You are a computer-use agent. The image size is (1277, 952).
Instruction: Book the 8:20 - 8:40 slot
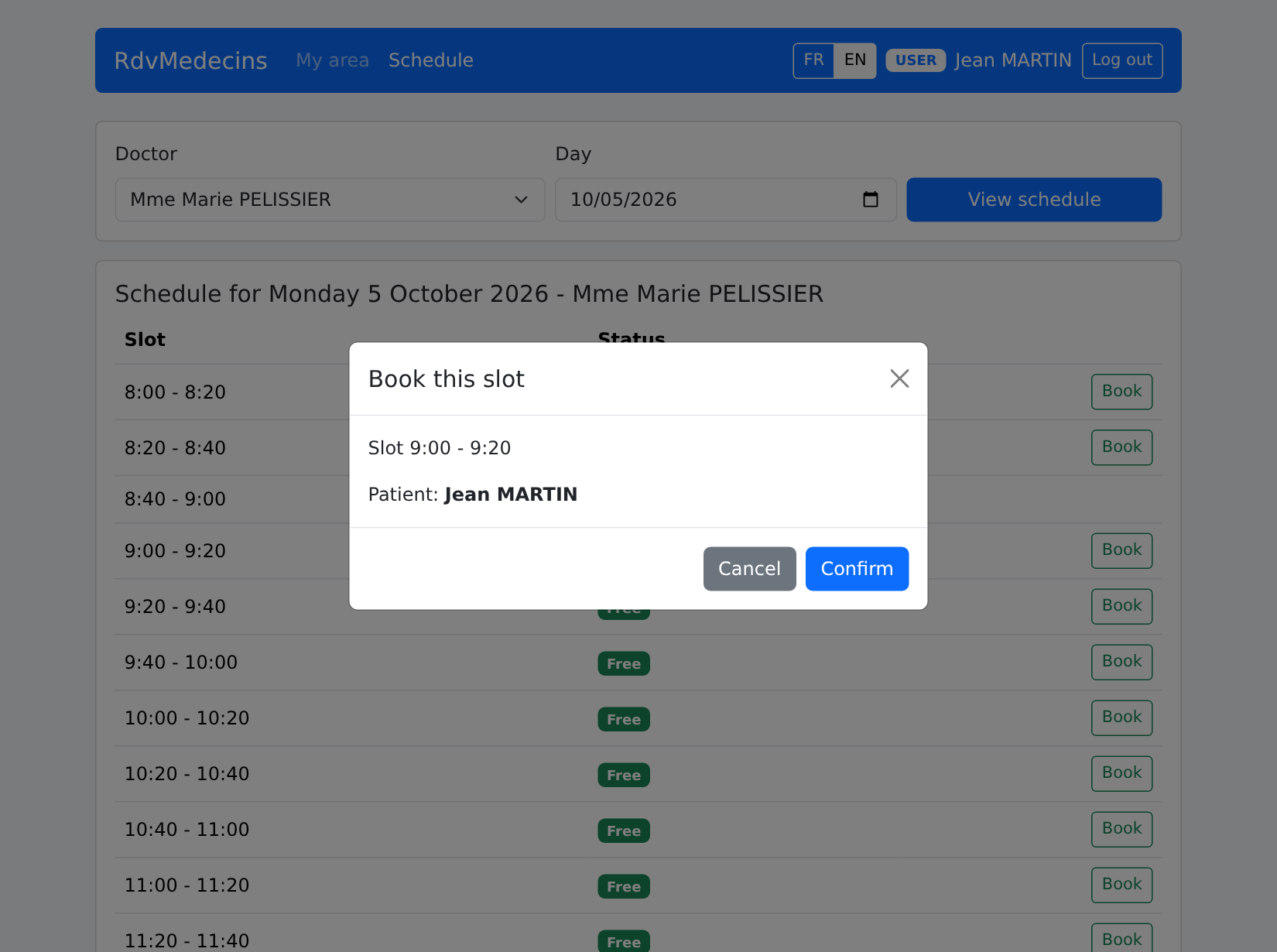click(x=1121, y=447)
